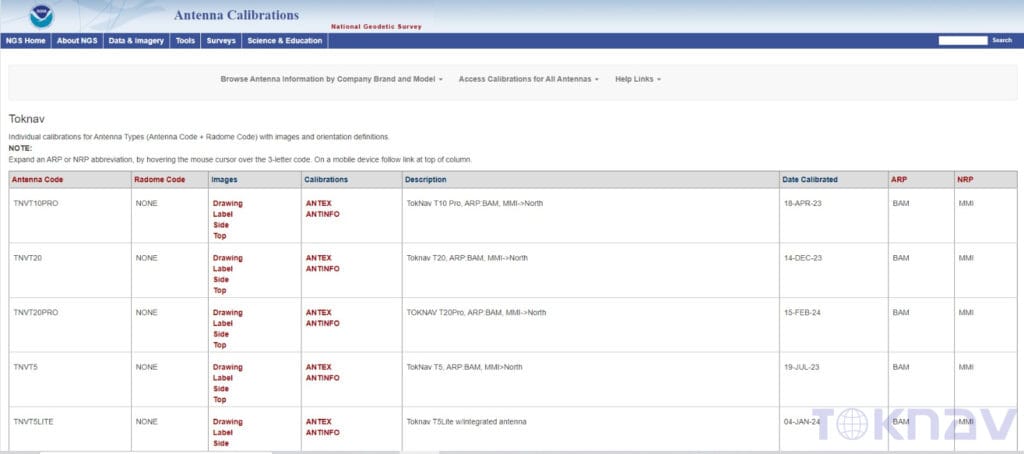The width and height of the screenshot is (1024, 454).
Task: Expand the Help Links dropdown
Action: pyautogui.click(x=638, y=79)
